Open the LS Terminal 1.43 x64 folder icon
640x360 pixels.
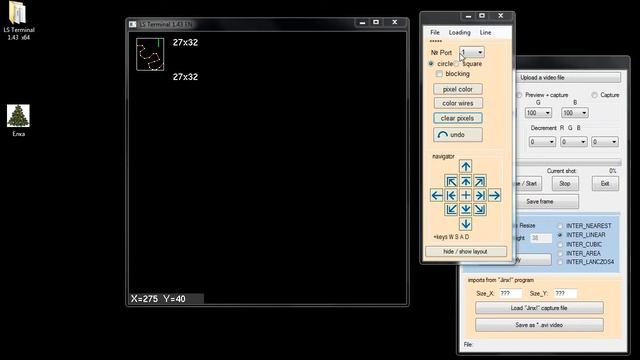18,20
